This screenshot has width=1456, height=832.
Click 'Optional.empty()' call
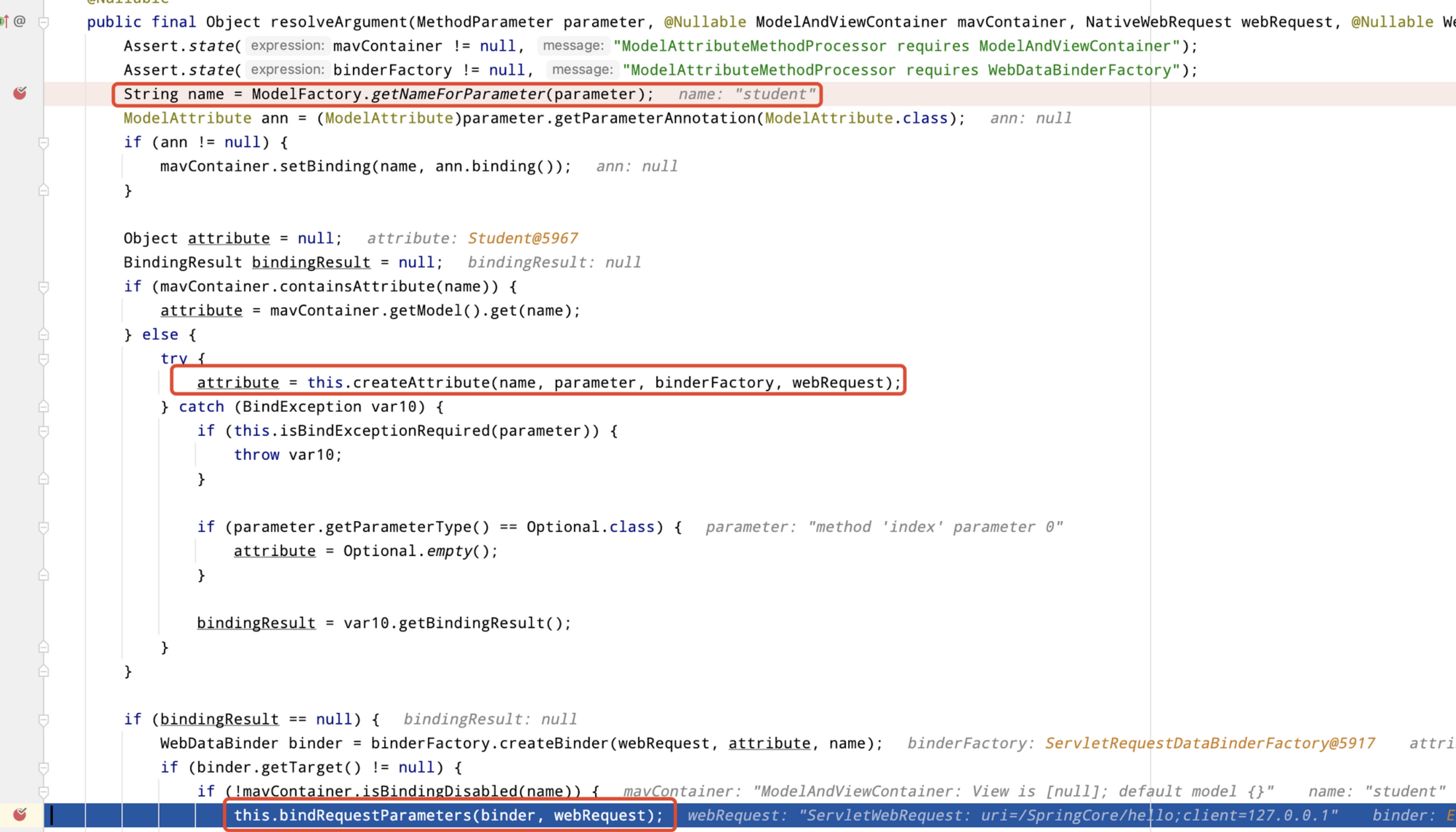tap(416, 551)
